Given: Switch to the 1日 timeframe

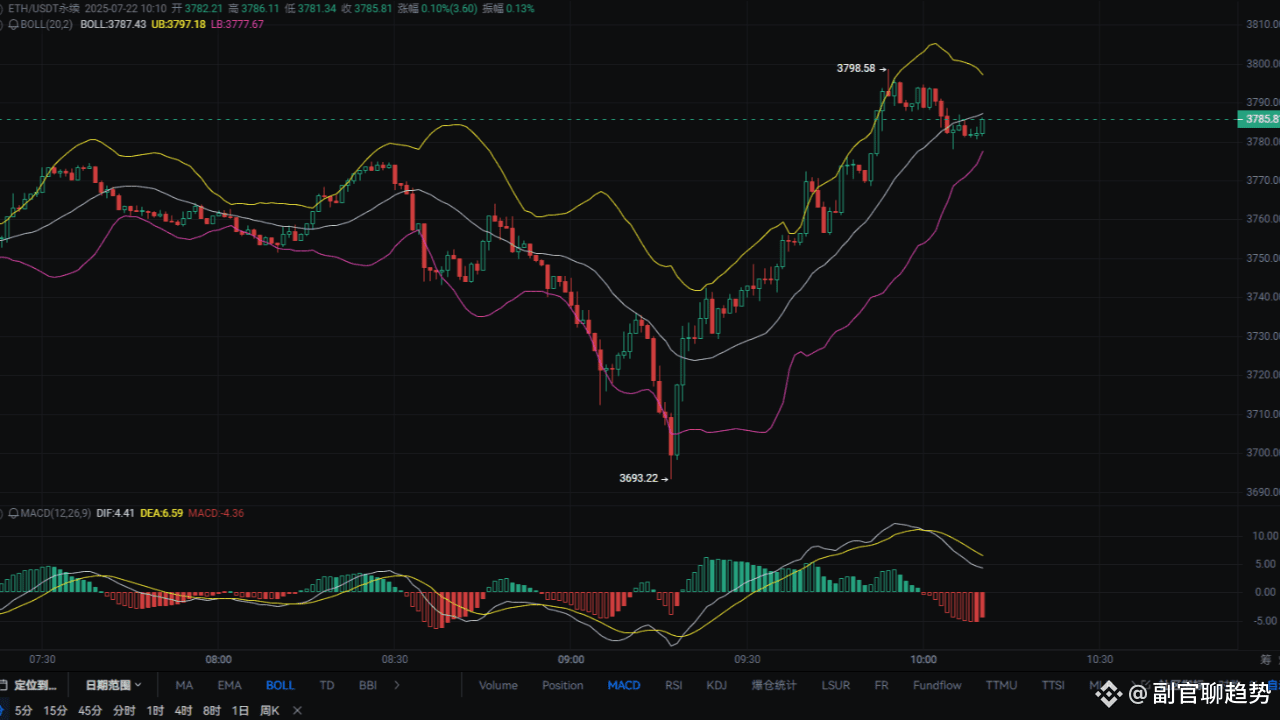Looking at the screenshot, I should click(x=240, y=710).
